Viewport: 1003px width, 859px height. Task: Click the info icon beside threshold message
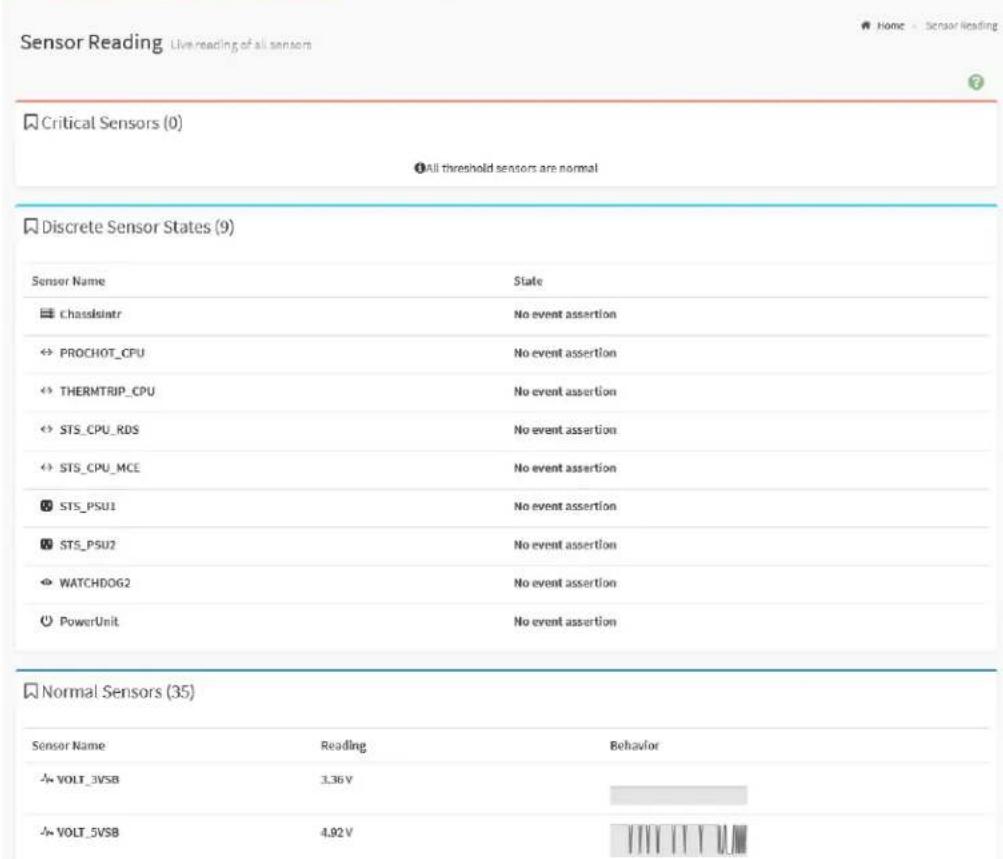420,168
